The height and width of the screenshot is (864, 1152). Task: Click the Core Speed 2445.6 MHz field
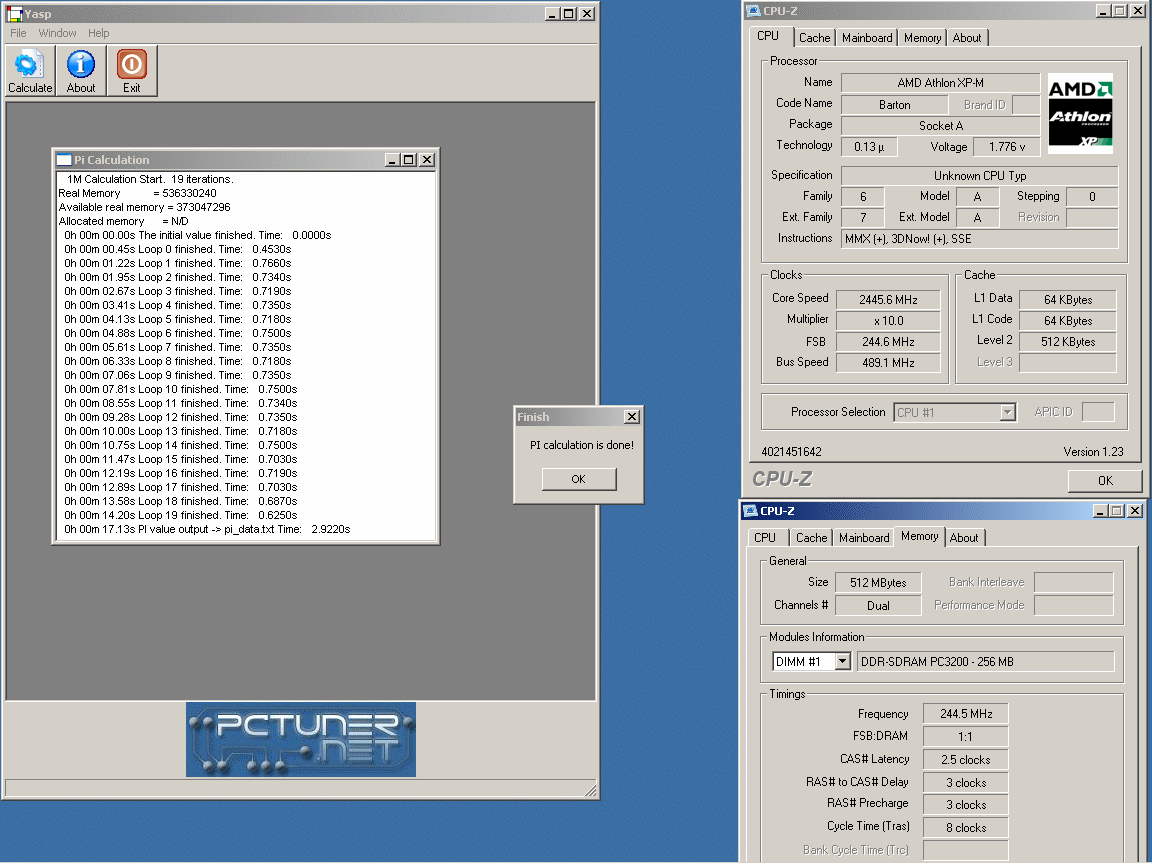click(x=888, y=300)
